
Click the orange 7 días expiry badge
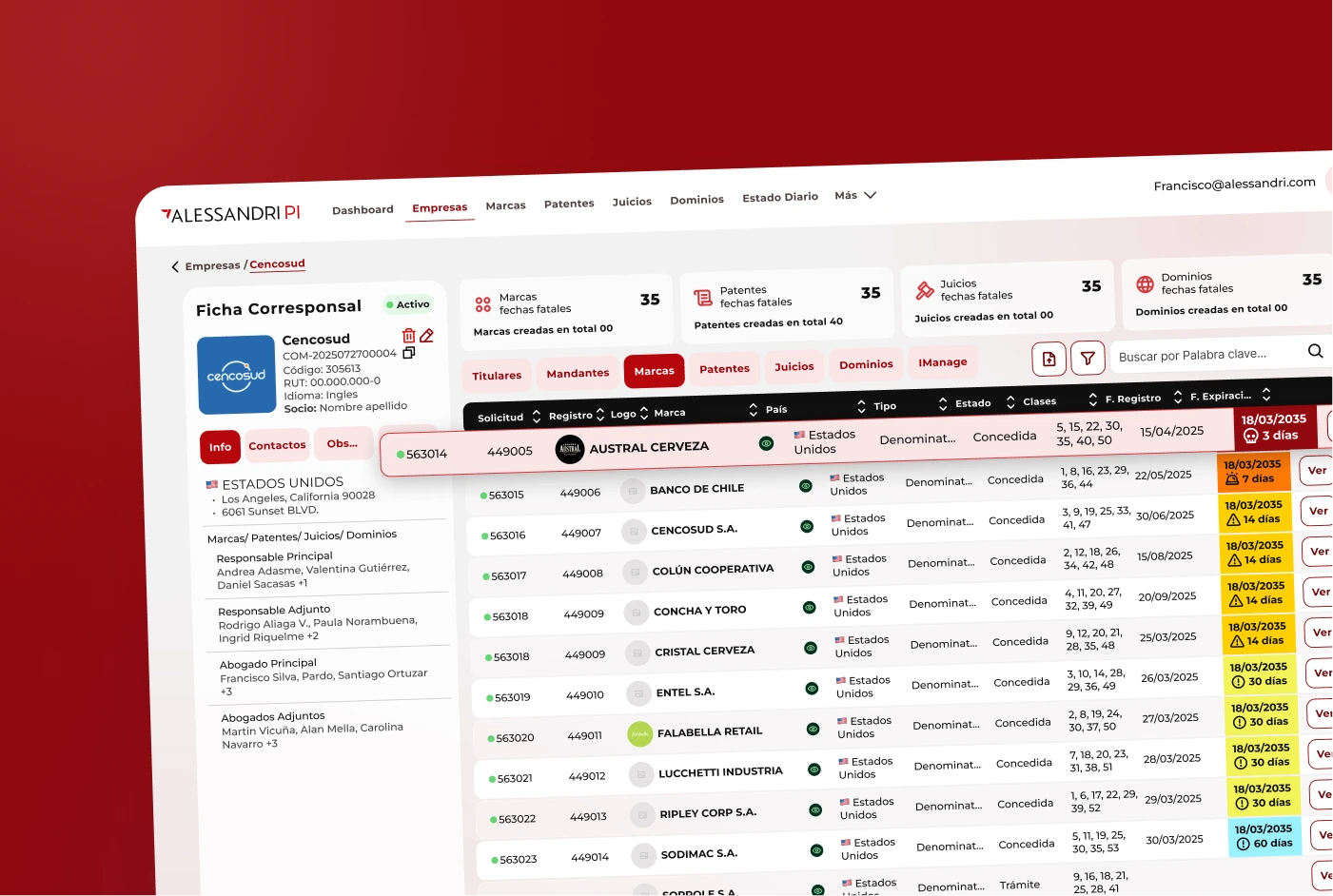coord(1254,472)
